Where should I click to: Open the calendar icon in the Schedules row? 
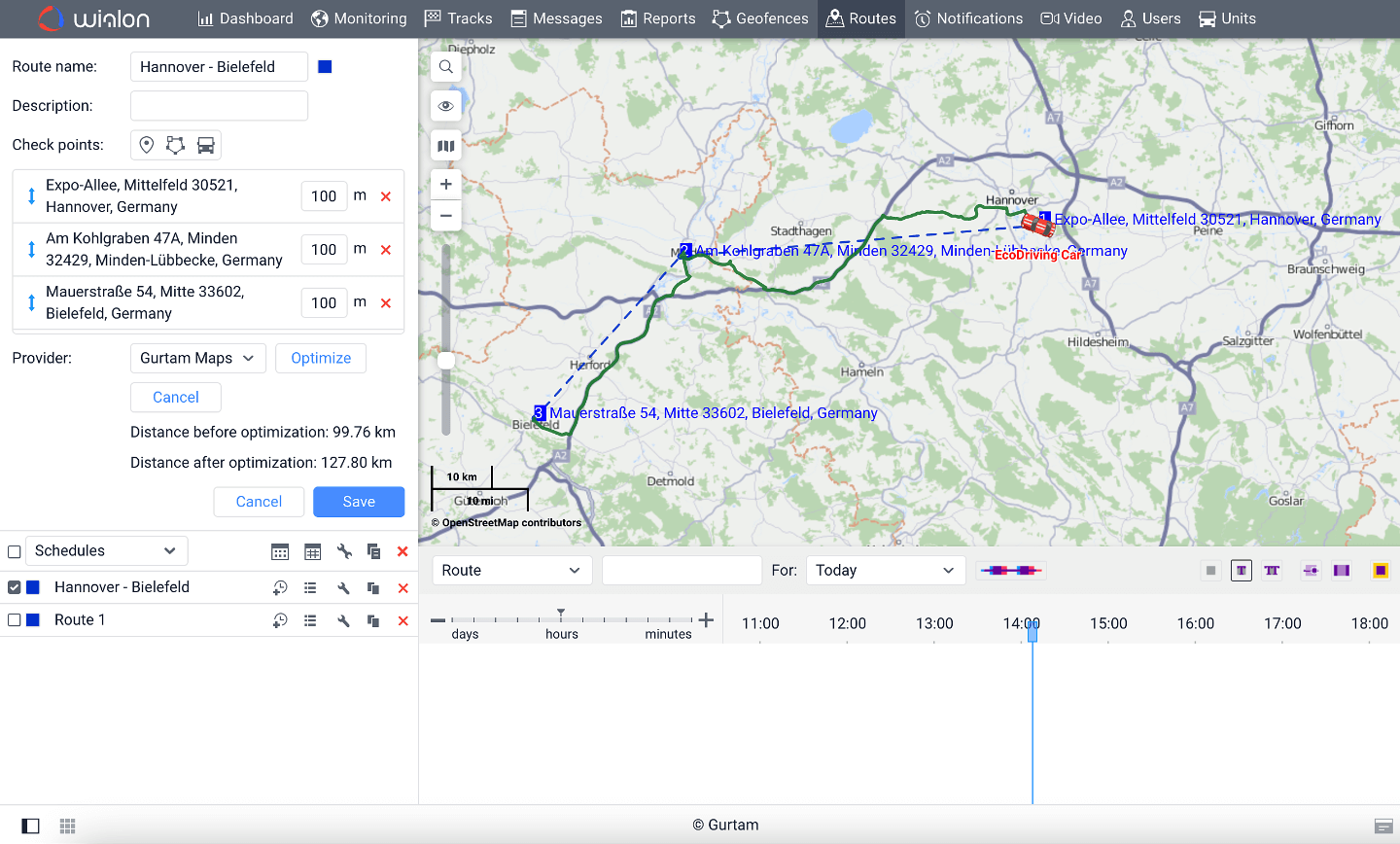pos(280,551)
